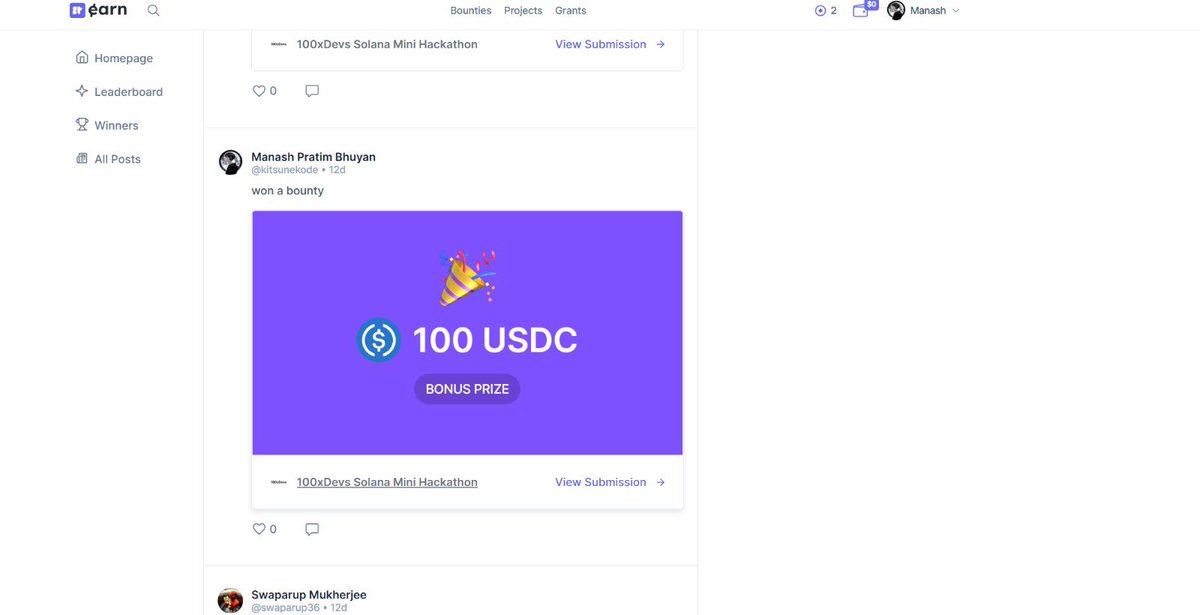The width and height of the screenshot is (1200, 615).
Task: Click the party popper emoji
Action: (467, 278)
